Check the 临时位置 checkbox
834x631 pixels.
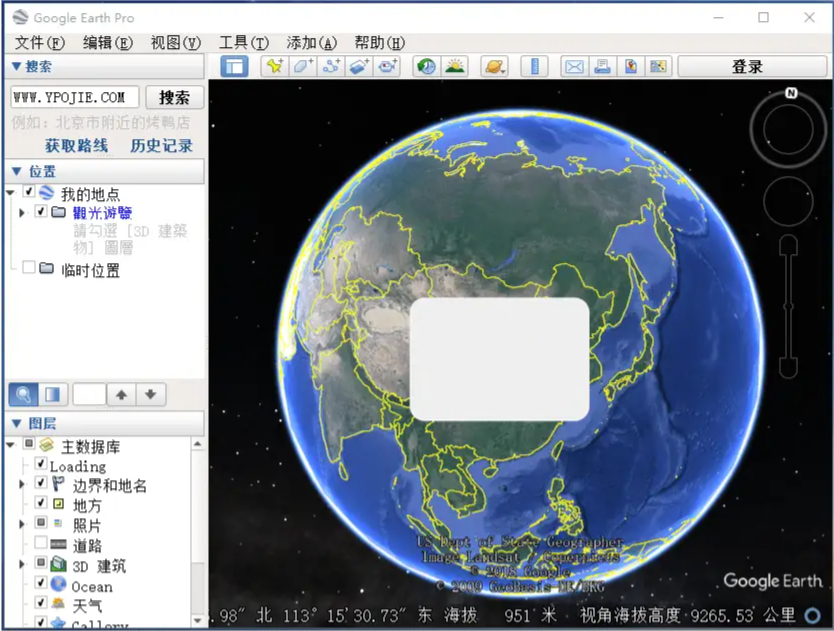pos(29,267)
